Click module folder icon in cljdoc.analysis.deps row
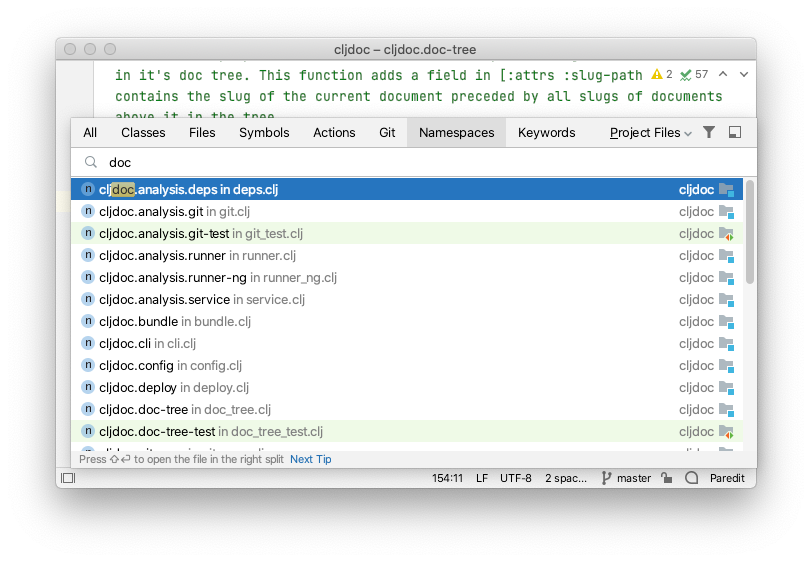The image size is (812, 562). (x=727, y=190)
